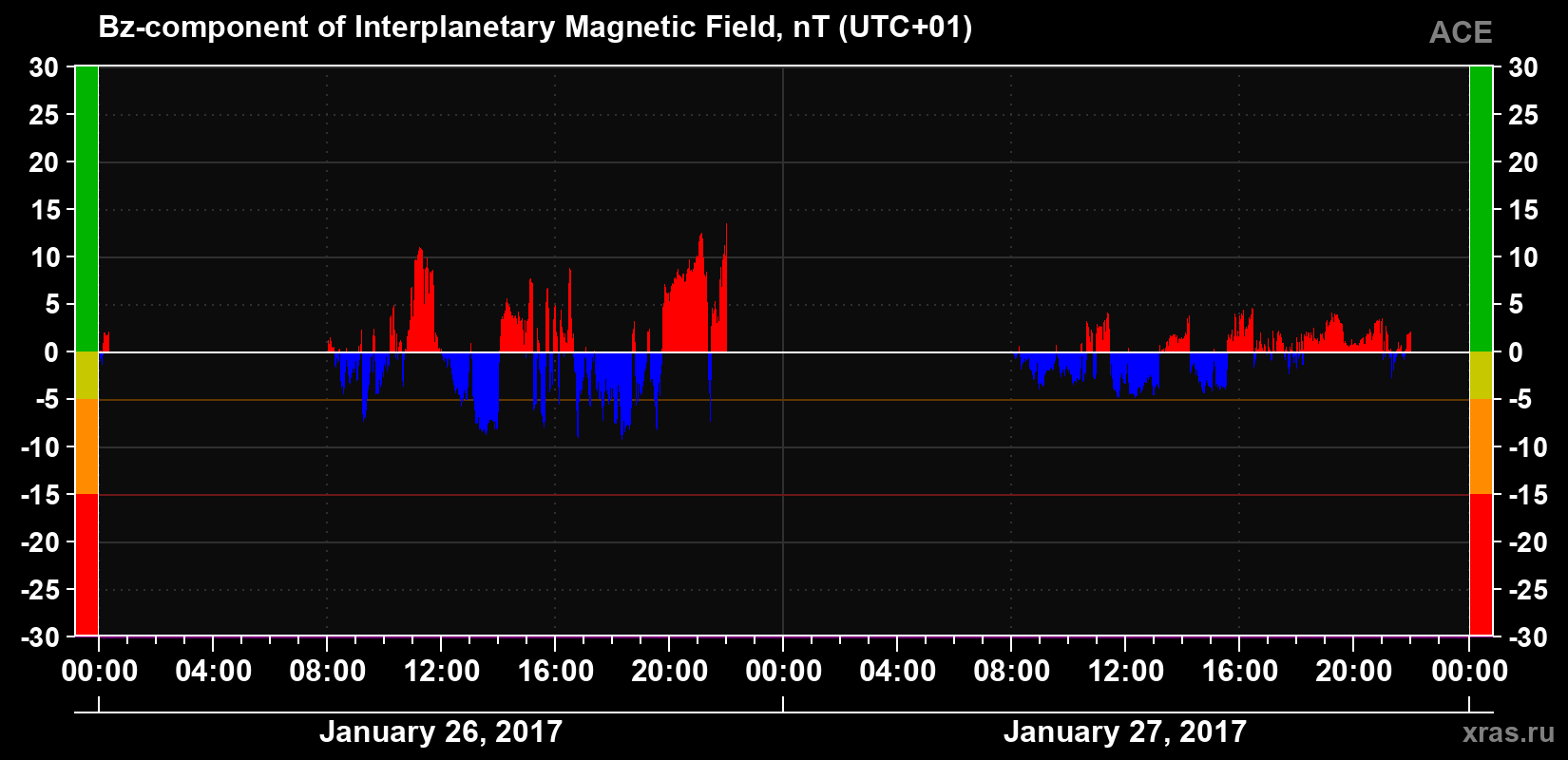Viewport: 1568px width, 760px height.
Task: Click the orange band on the right scale
Action: (1481, 446)
